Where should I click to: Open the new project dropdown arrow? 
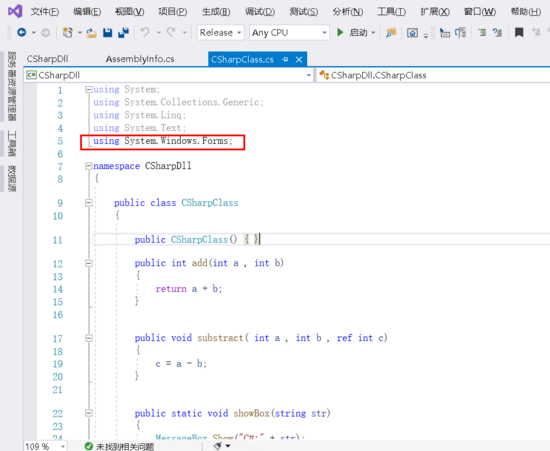[80, 33]
